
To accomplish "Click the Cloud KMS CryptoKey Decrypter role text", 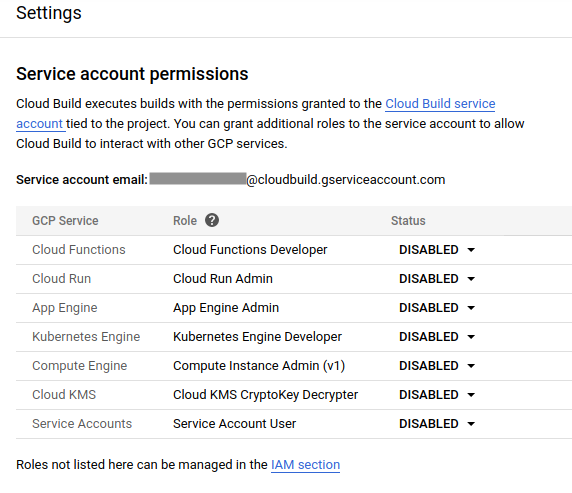I will tap(266, 395).
